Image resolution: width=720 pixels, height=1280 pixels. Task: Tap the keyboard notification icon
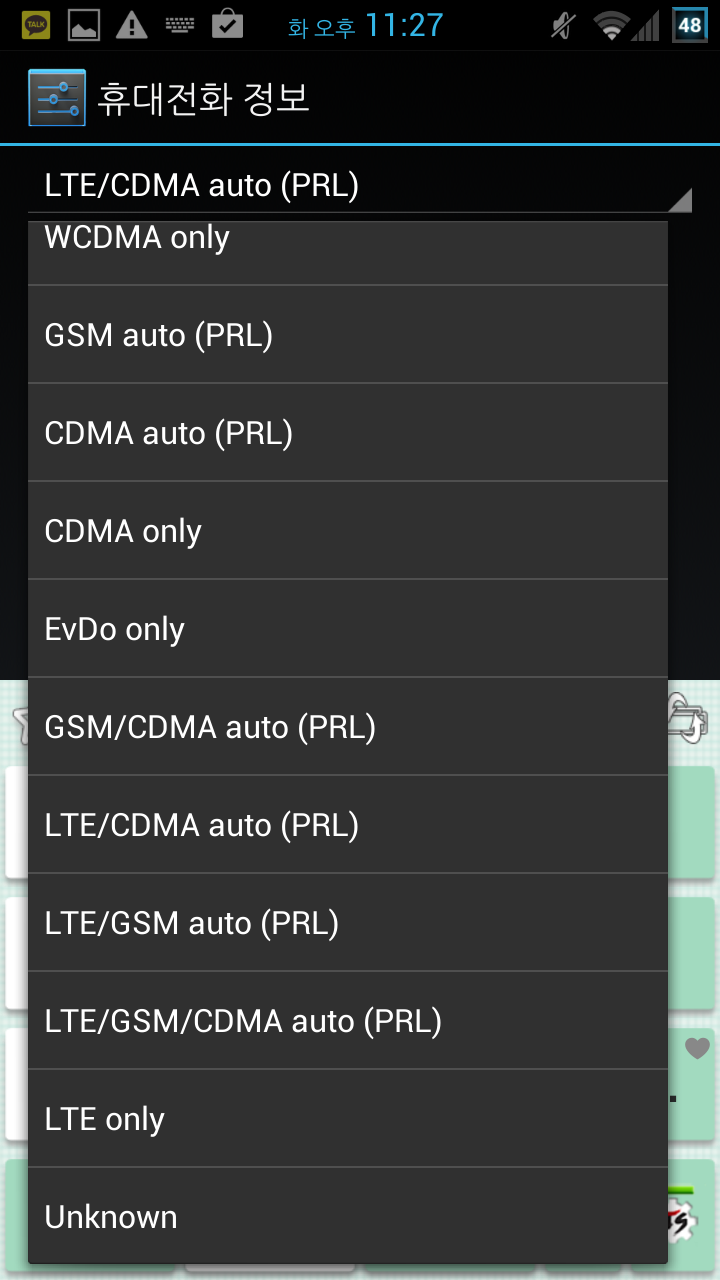(180, 25)
